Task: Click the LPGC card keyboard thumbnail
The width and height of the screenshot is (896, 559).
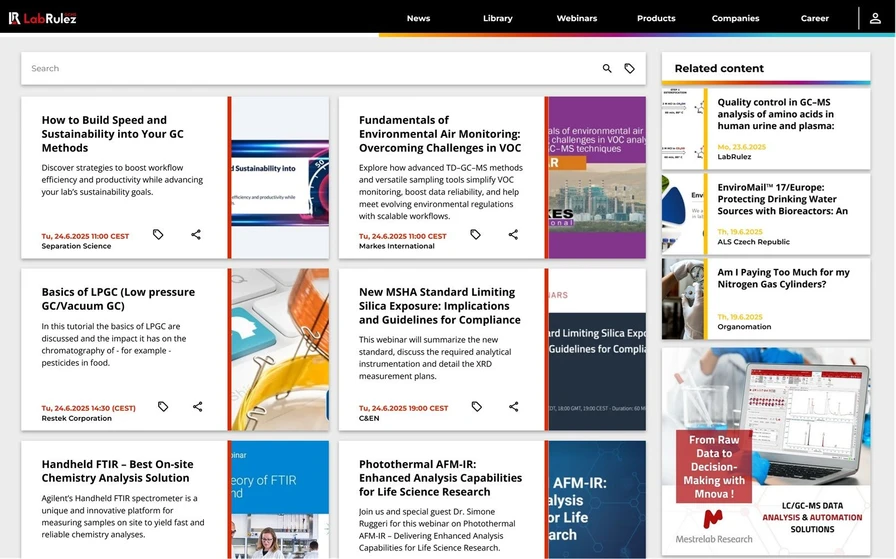Action: pyautogui.click(x=280, y=349)
